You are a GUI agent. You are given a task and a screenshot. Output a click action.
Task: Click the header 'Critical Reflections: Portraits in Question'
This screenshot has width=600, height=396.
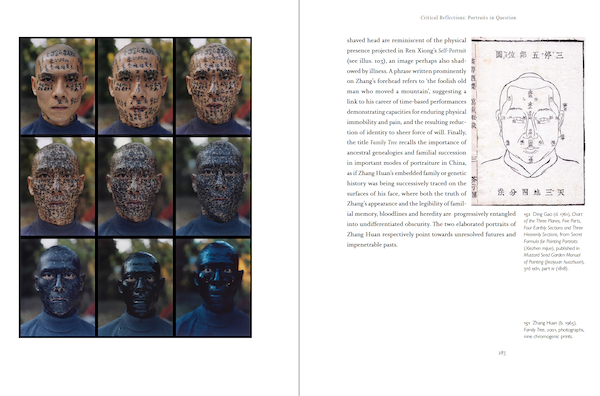pyautogui.click(x=468, y=18)
